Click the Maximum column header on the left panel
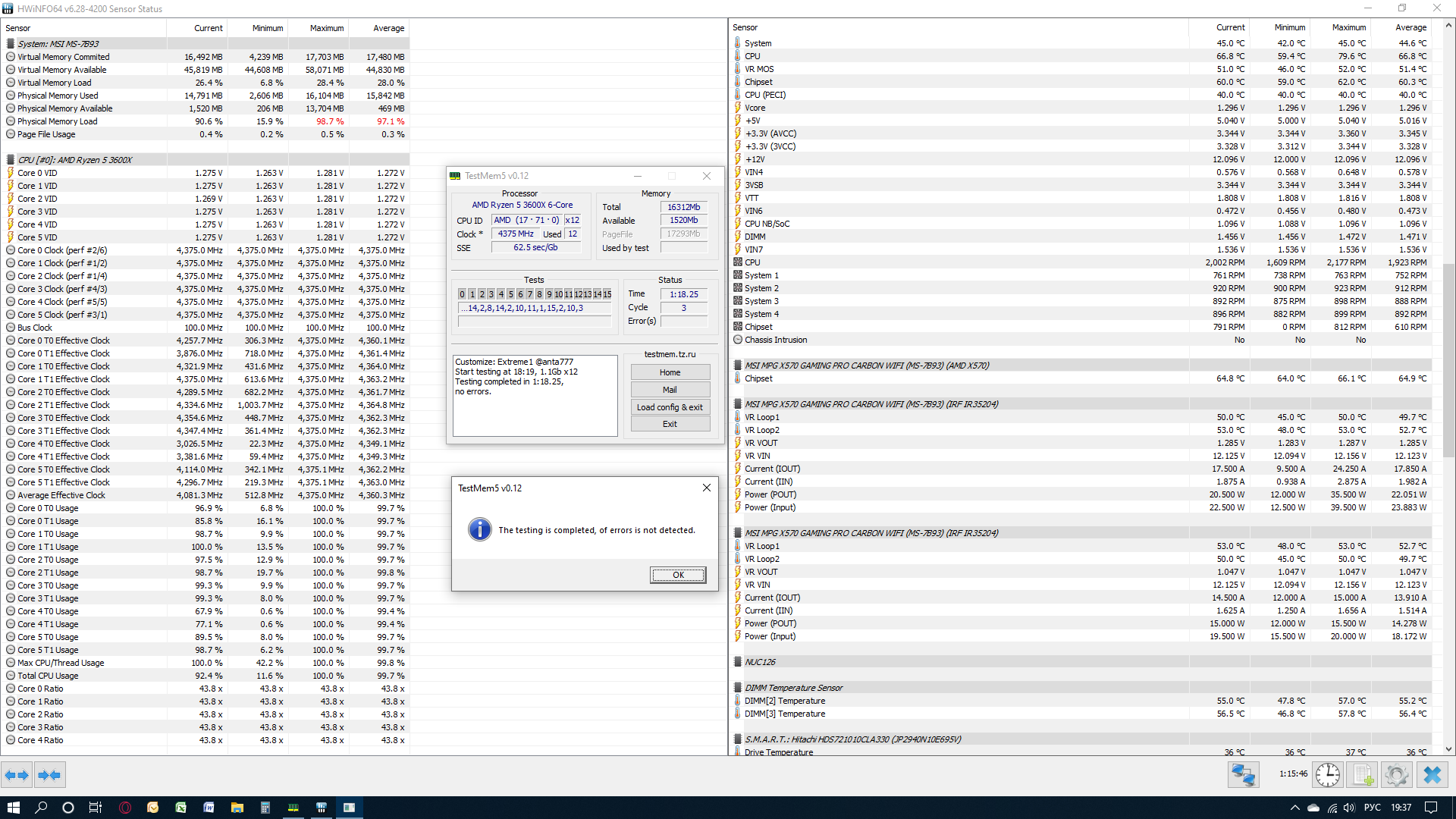This screenshot has height=819, width=1456. pos(326,28)
